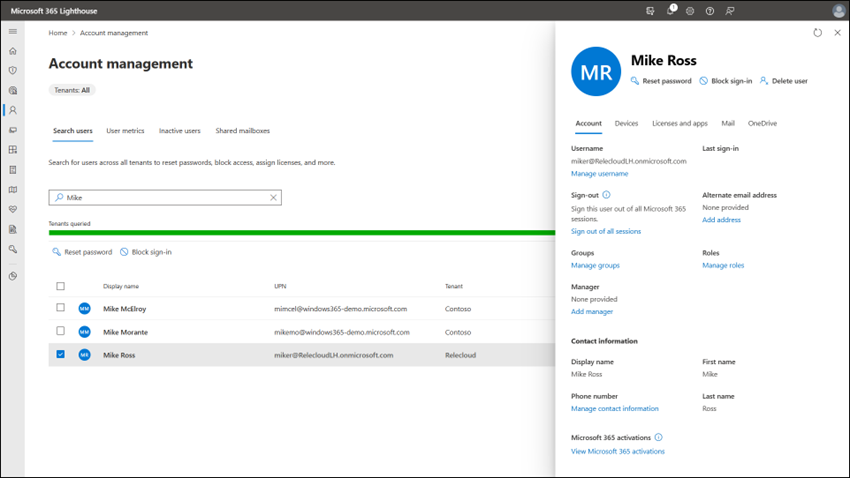Click Reset password in Mike Ross panel
850x478 pixels.
661,81
